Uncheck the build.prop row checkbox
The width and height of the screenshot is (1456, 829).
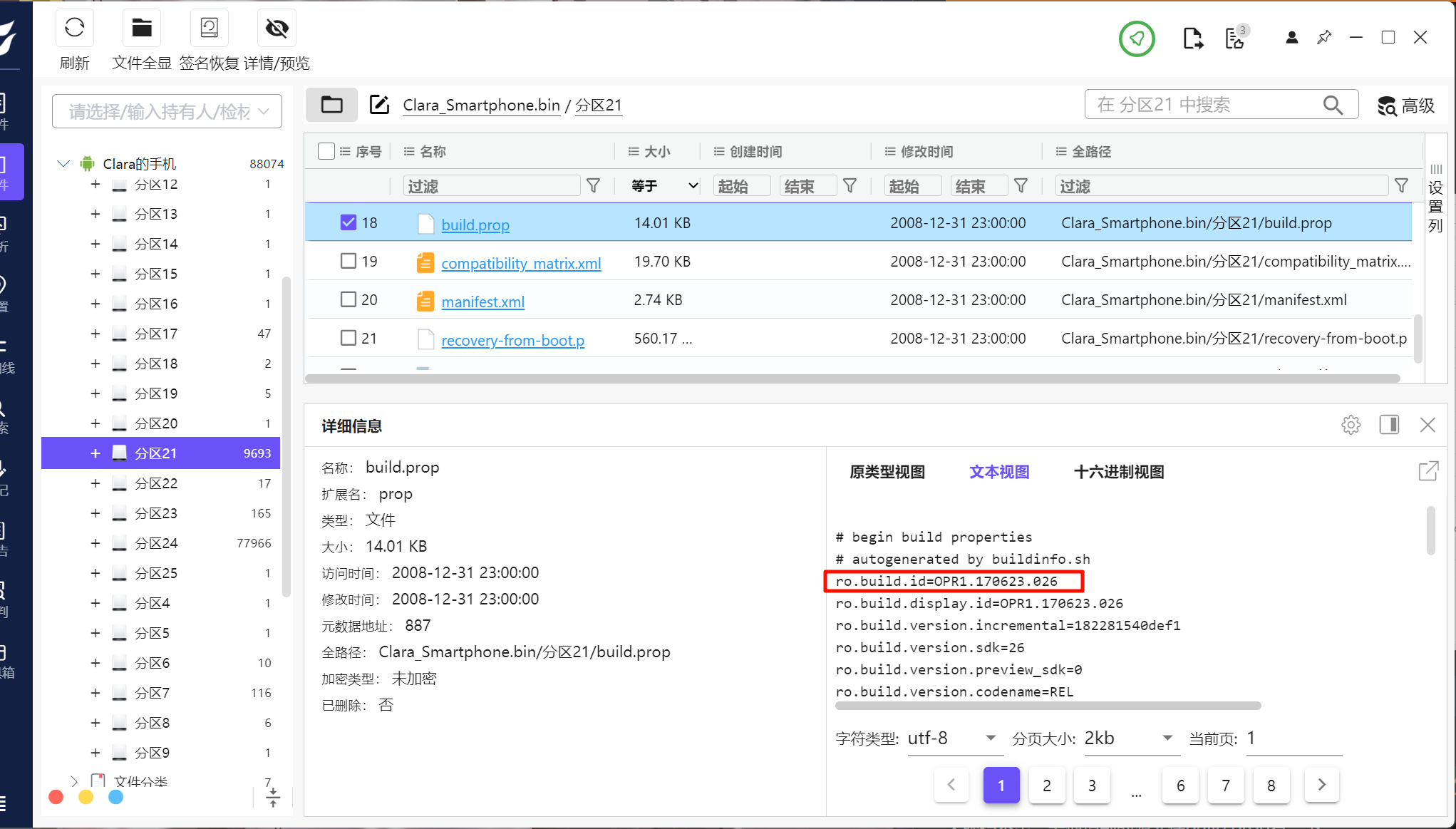coord(348,222)
